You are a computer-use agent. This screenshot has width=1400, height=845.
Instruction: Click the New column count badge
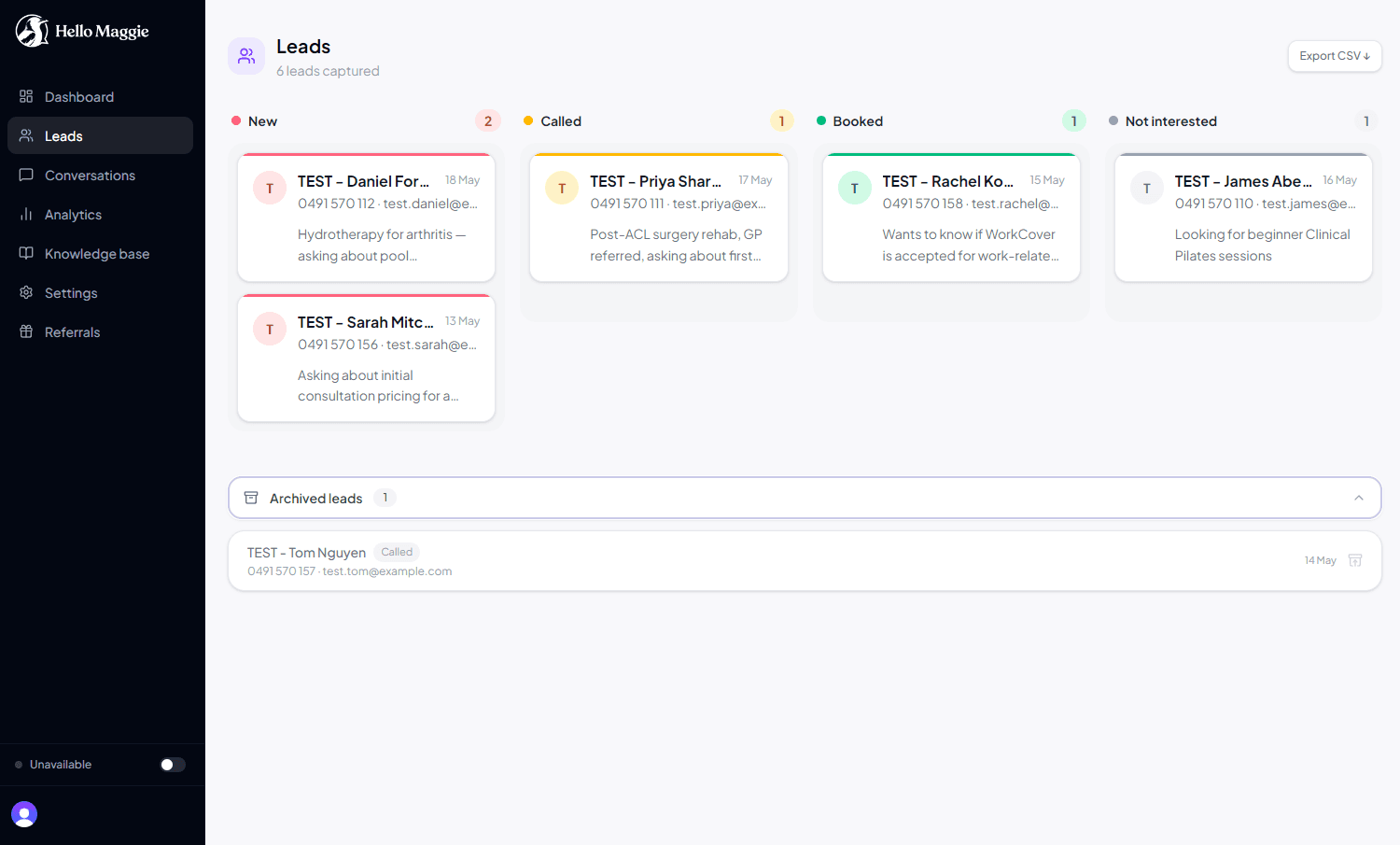[488, 121]
